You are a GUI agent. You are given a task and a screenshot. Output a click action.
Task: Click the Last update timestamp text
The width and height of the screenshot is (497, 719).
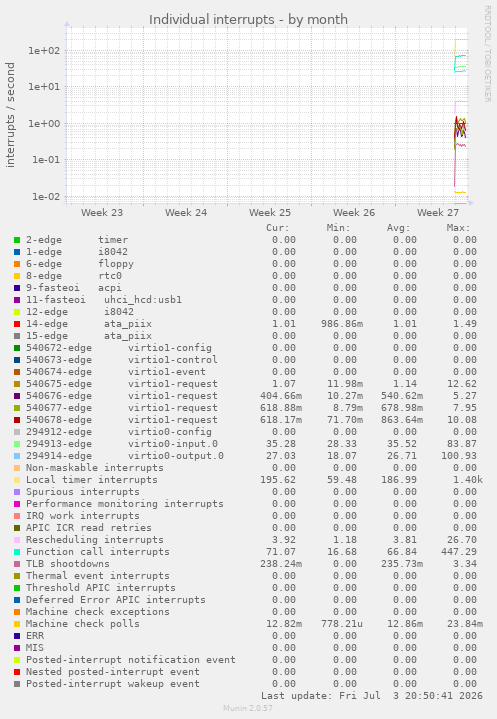coord(372,696)
